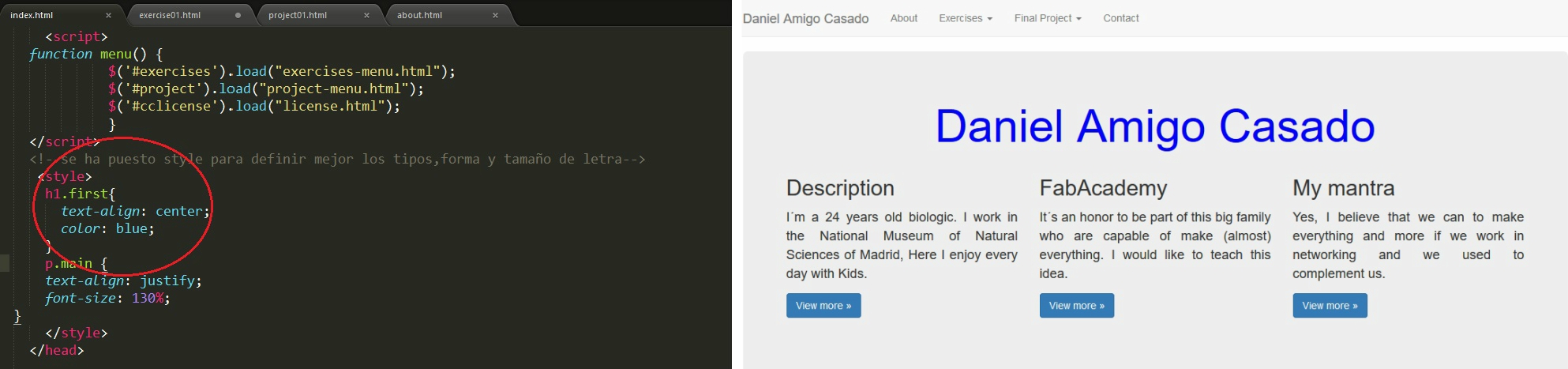
Task: Click the blue Daniel Amigo Casado heading
Action: 1155,126
